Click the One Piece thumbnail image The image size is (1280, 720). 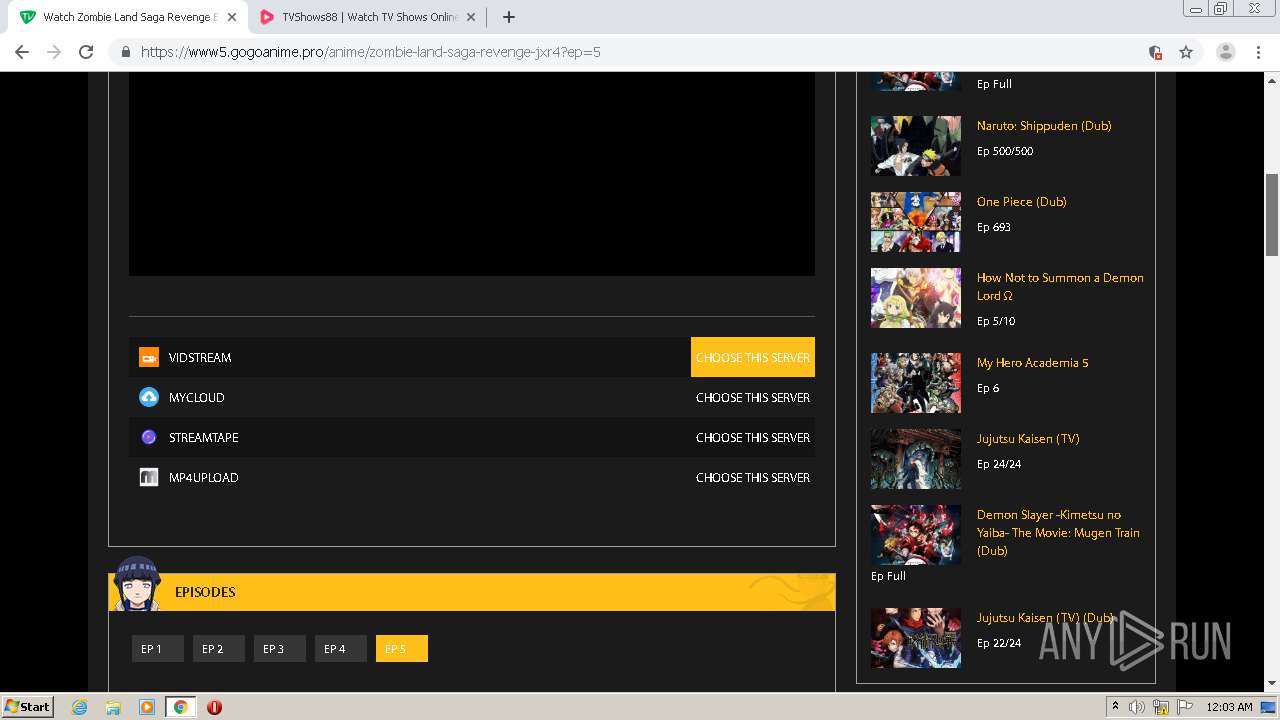915,222
